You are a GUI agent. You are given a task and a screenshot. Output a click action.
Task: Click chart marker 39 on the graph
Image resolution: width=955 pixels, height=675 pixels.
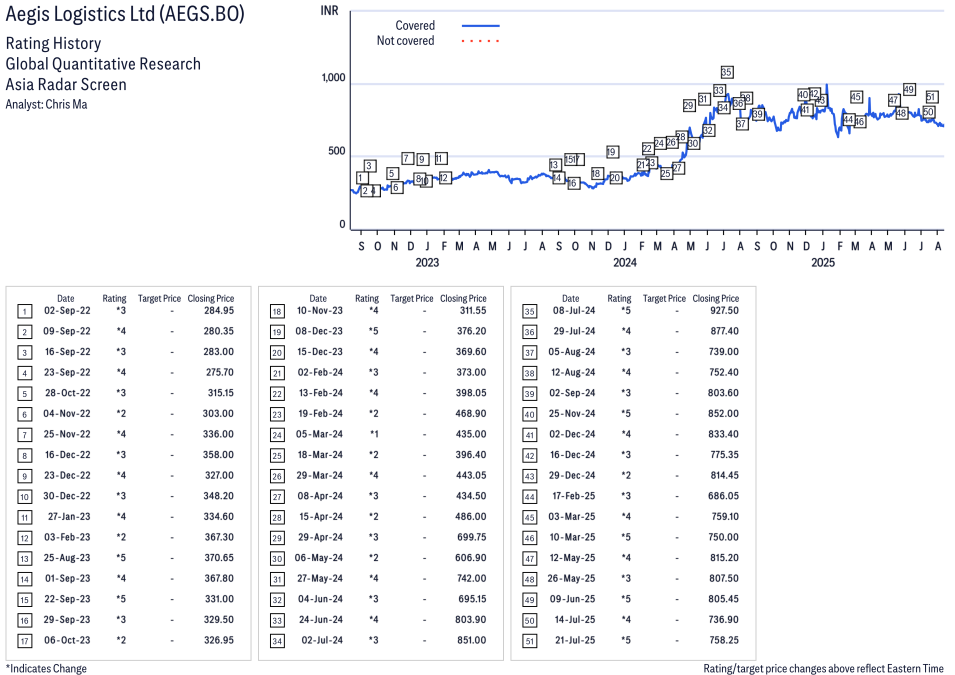click(x=757, y=114)
